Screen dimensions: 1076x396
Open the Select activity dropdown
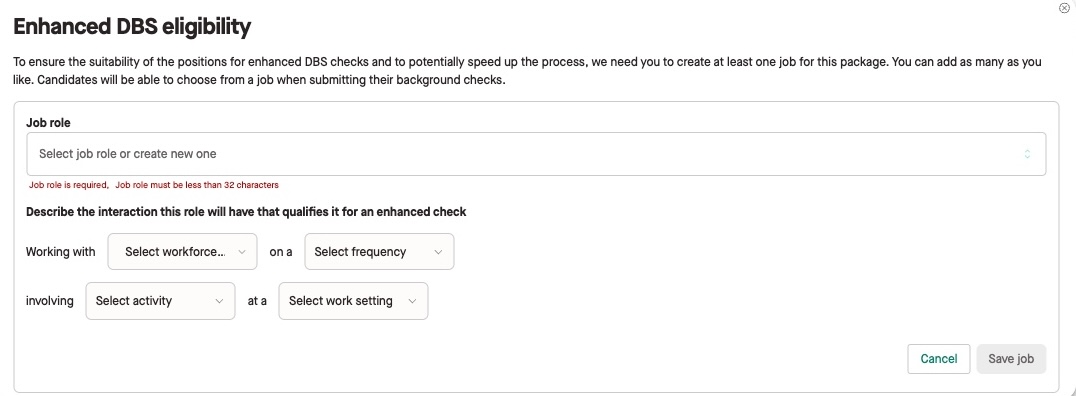click(161, 301)
